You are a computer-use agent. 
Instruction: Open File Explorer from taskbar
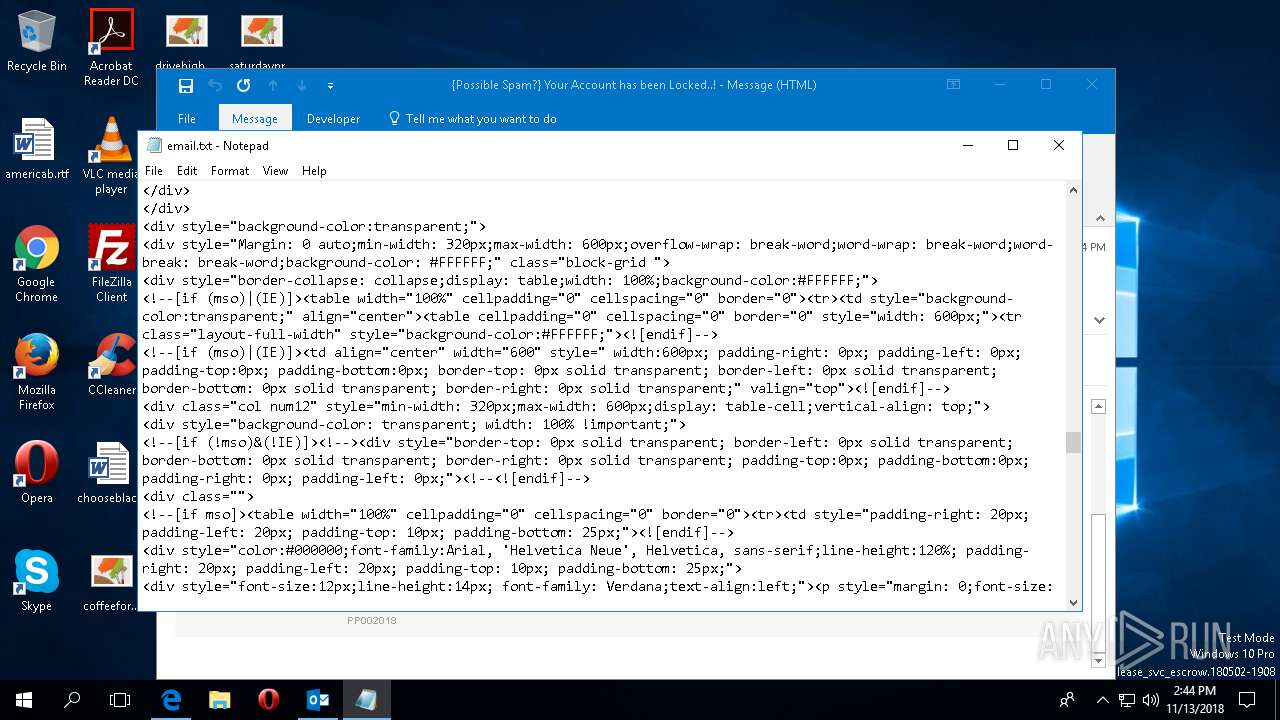(219, 700)
